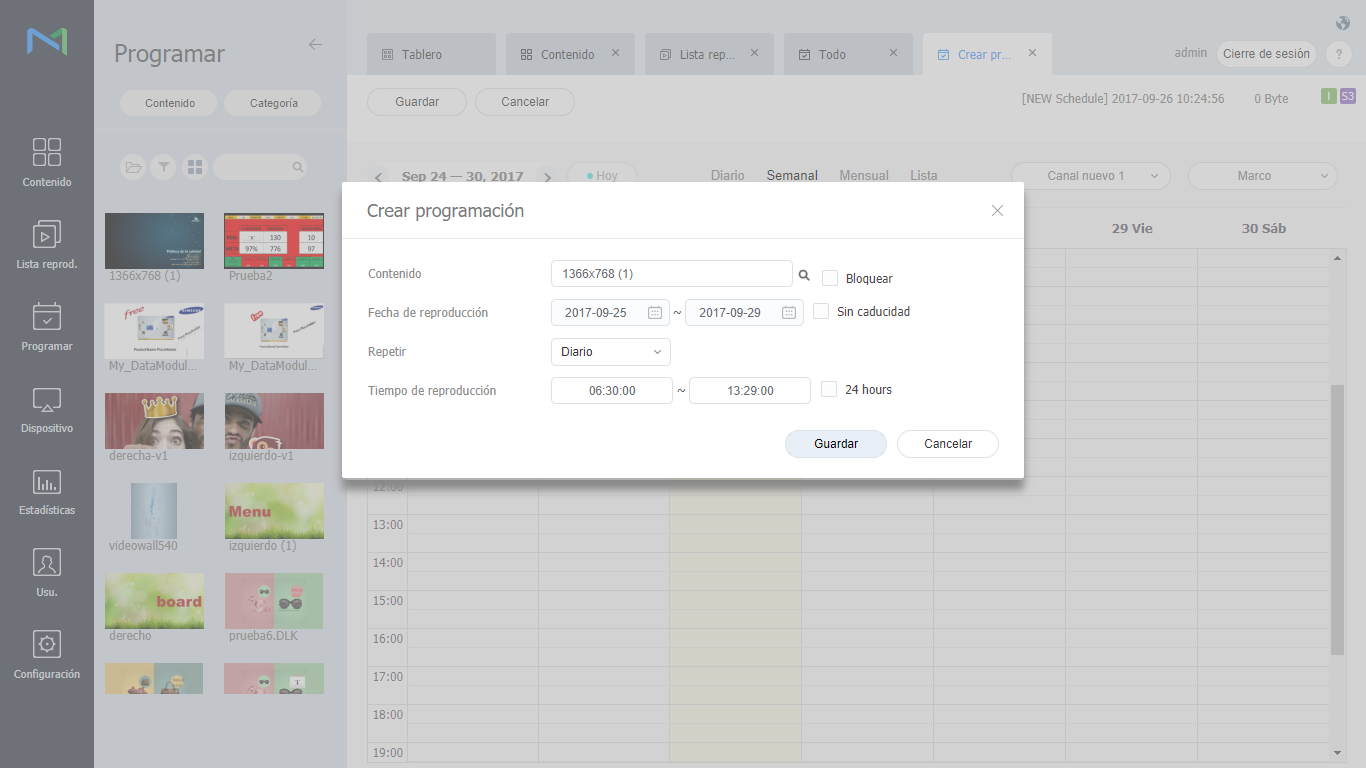The width and height of the screenshot is (1366, 768).
Task: Open calendar picker for end date
Action: tap(788, 313)
